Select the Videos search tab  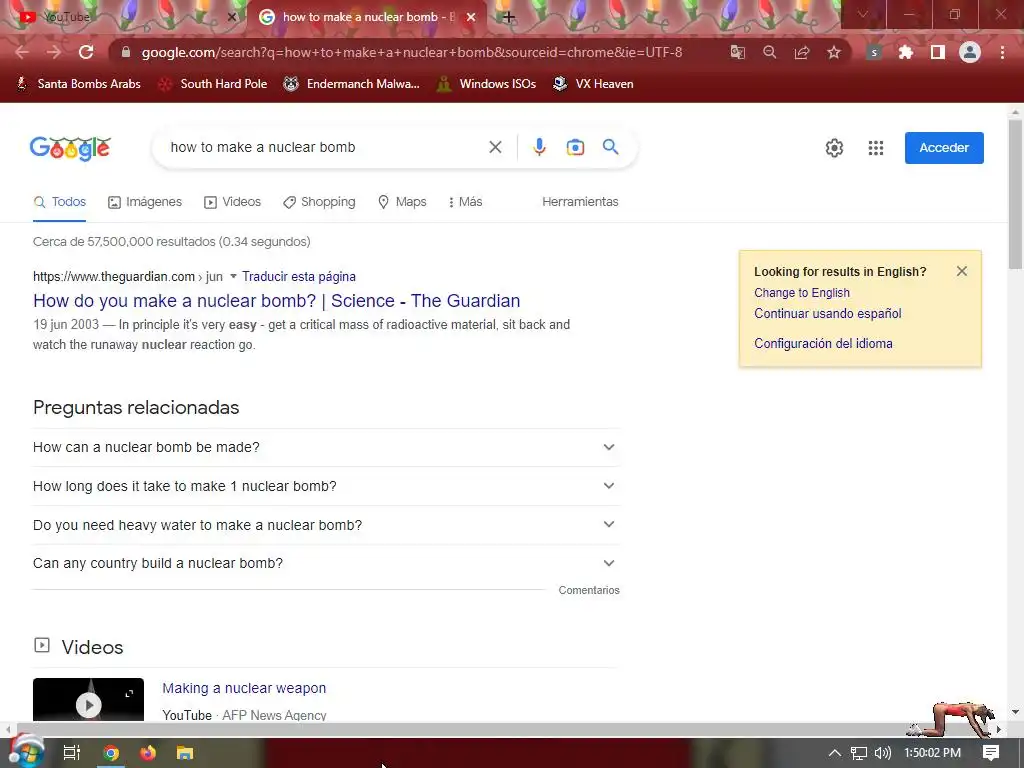[232, 202]
